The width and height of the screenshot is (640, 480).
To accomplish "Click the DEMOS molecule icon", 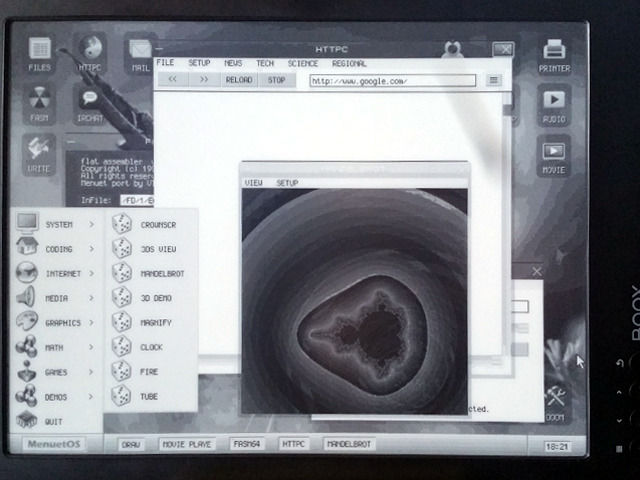I will pos(26,396).
